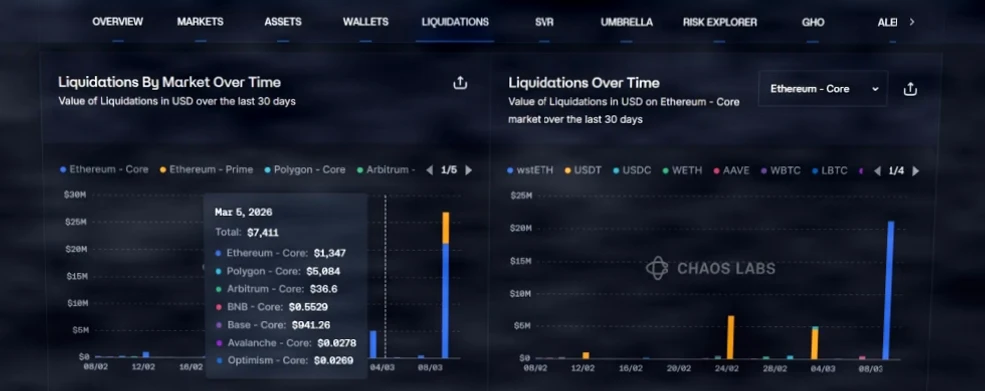Toggle WETH legend series

point(682,170)
